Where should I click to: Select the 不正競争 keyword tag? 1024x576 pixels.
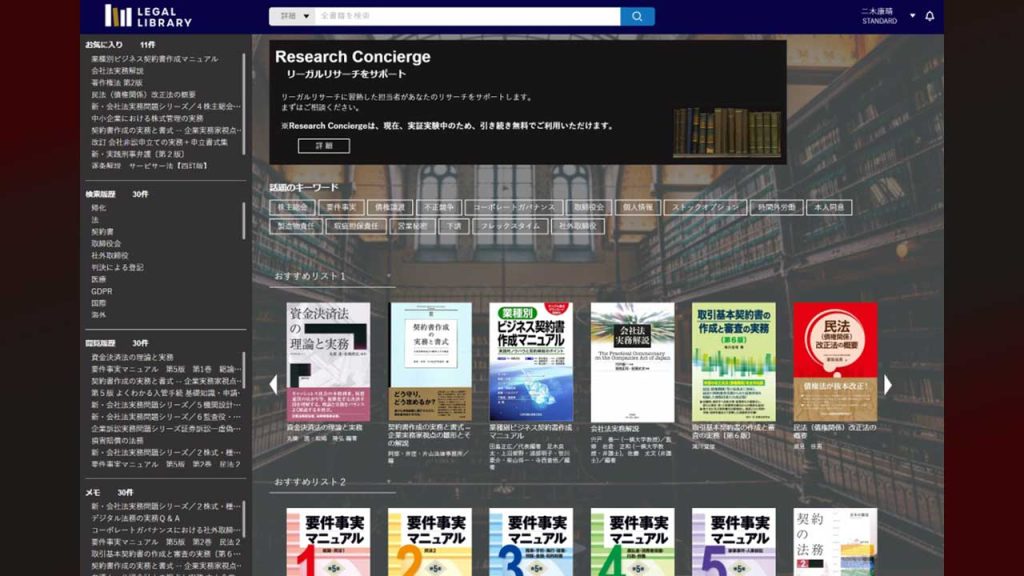pyautogui.click(x=439, y=207)
